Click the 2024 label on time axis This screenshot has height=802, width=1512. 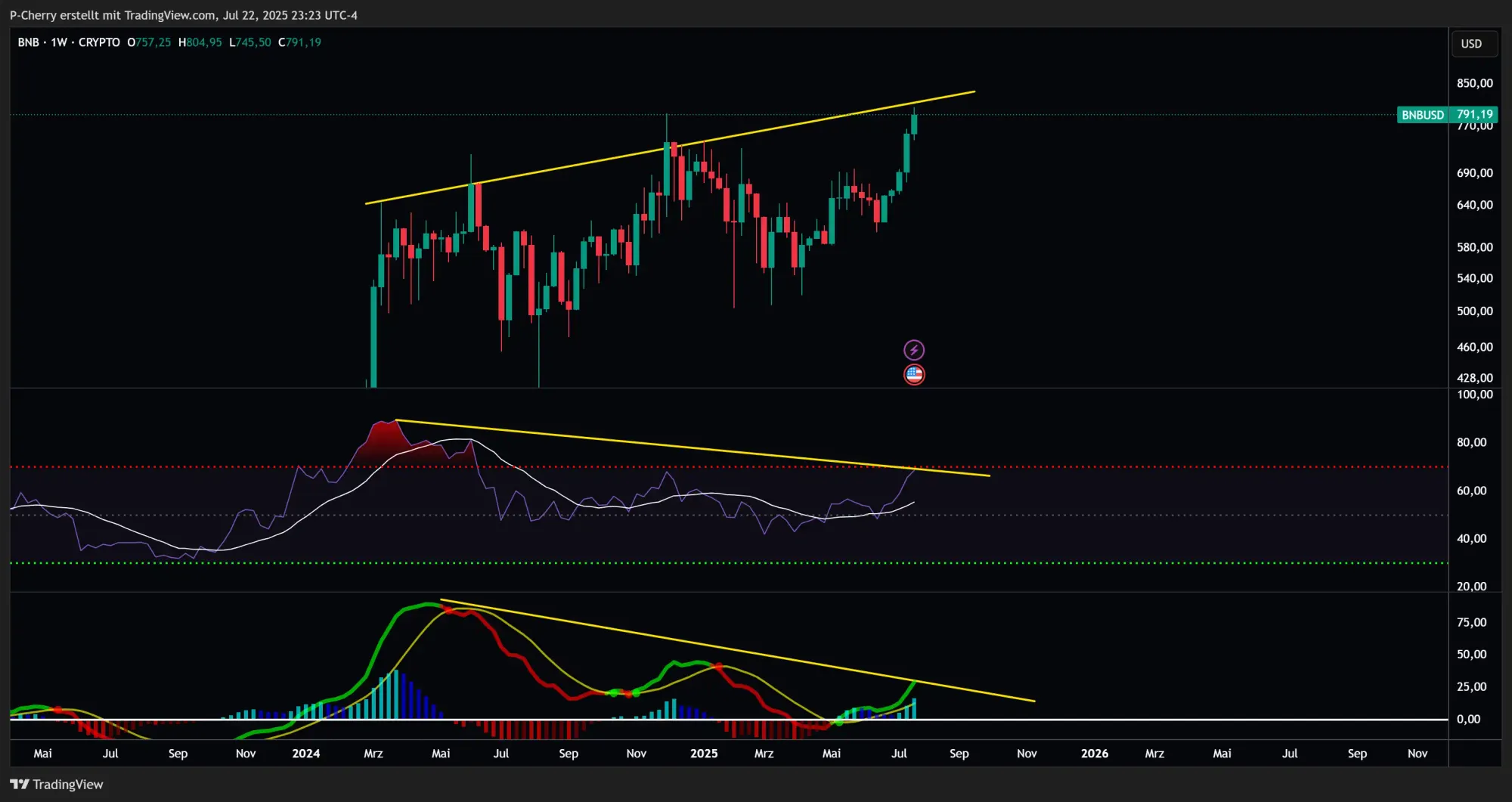(x=305, y=754)
